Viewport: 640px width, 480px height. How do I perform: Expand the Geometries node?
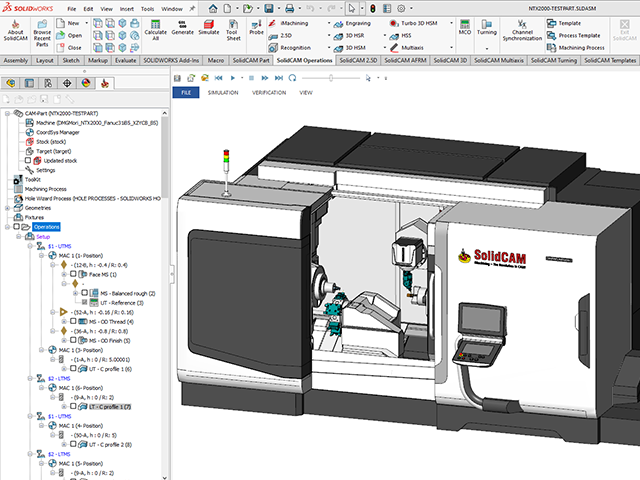pyautogui.click(x=7, y=208)
